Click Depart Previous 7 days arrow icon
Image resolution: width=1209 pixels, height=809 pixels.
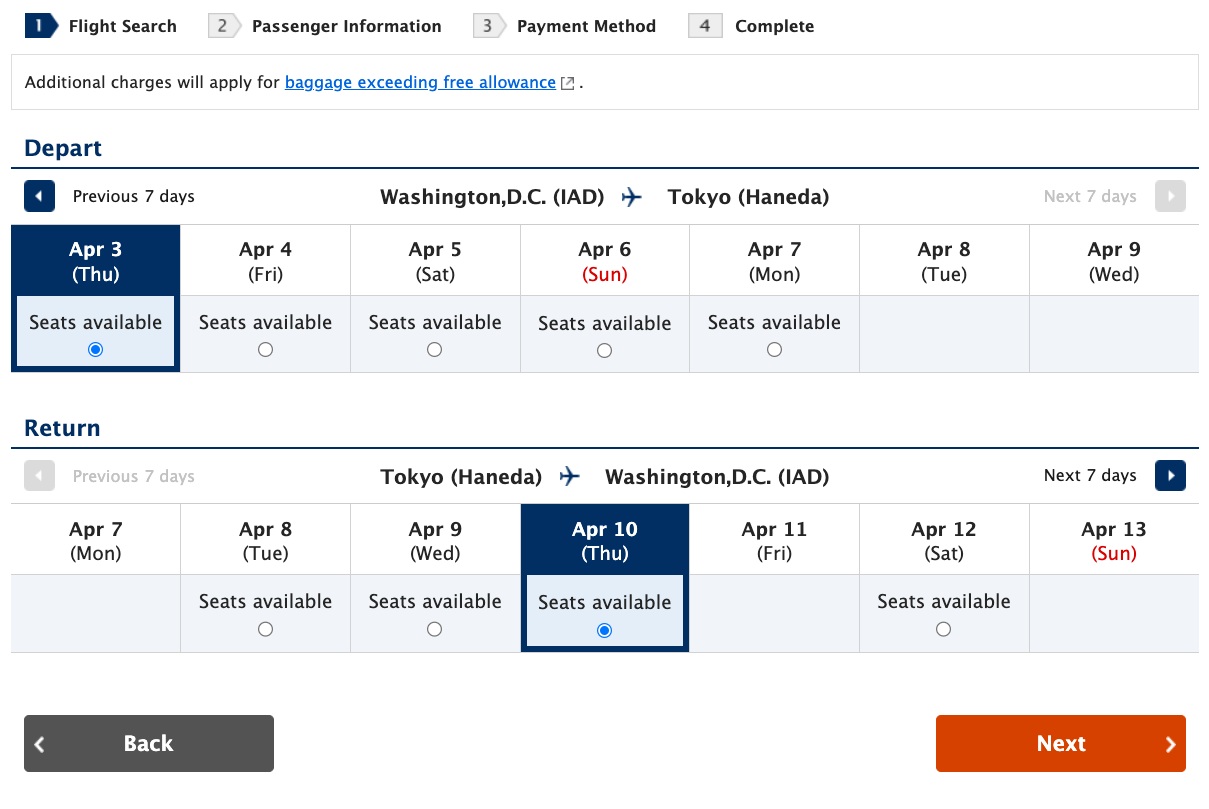click(x=39, y=197)
